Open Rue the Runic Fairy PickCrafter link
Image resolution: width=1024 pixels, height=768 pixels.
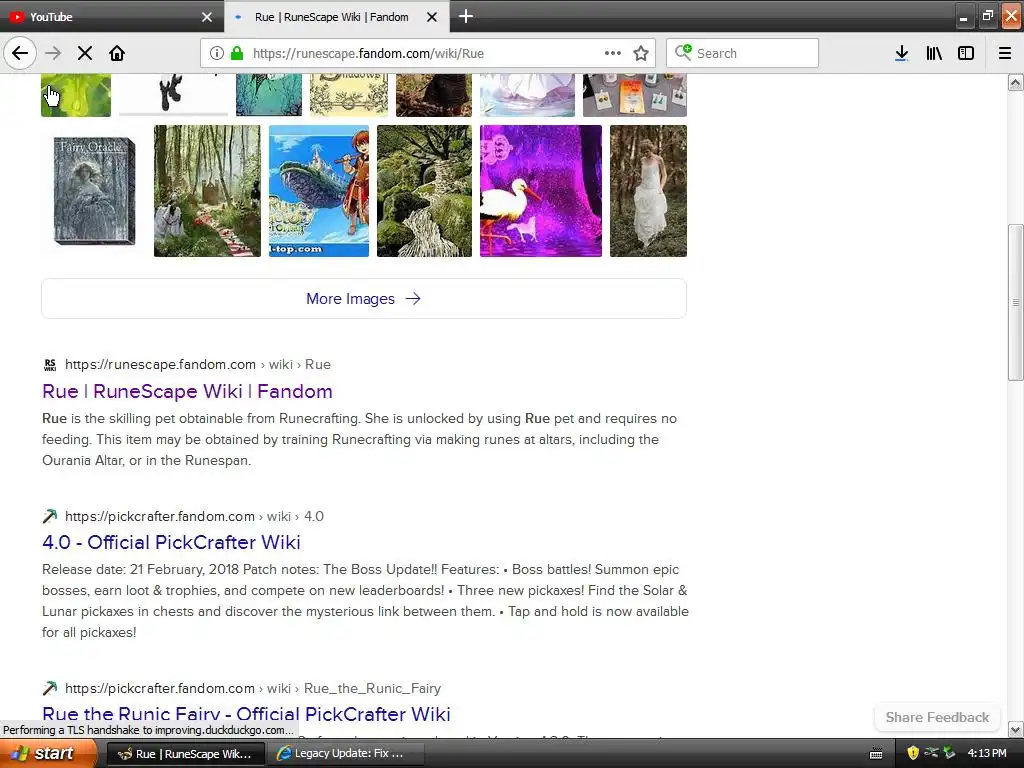pos(246,714)
